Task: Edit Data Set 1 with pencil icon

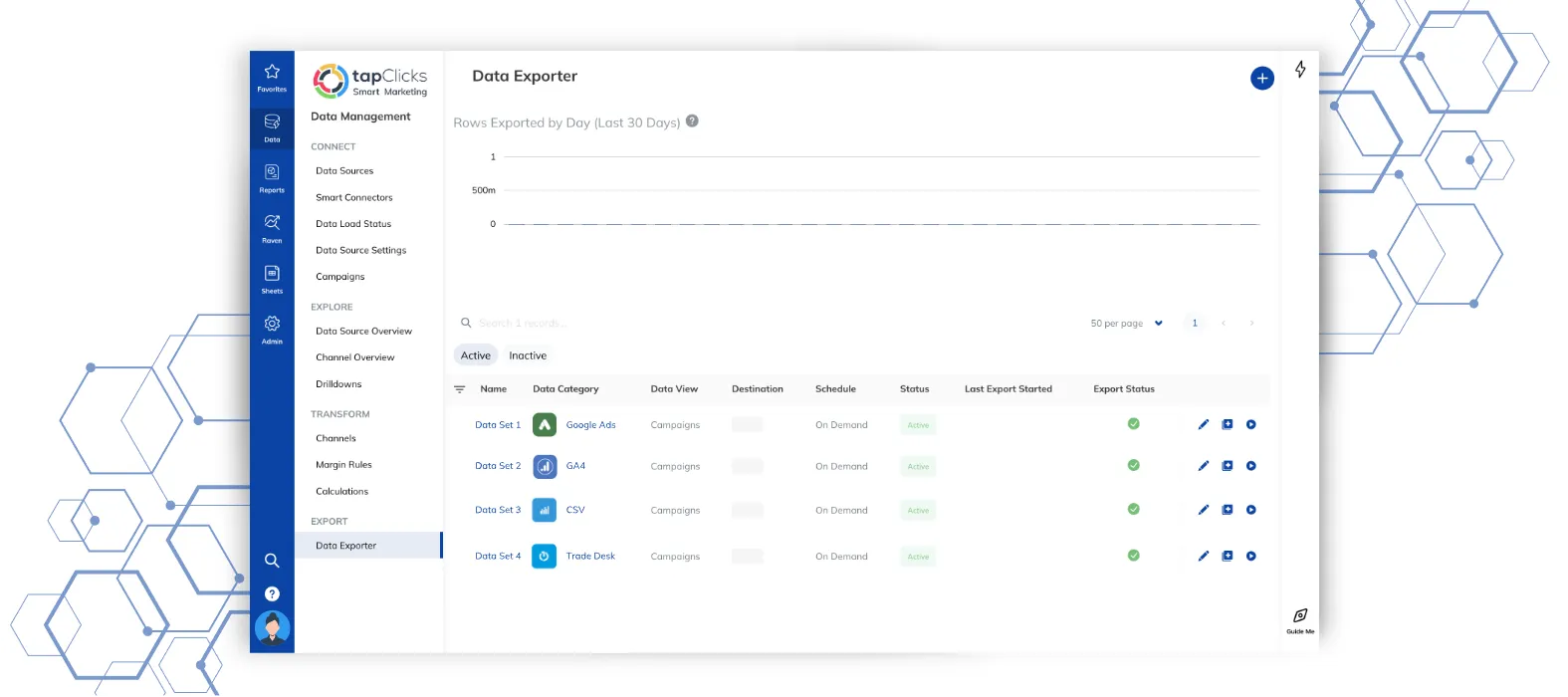Action: [x=1204, y=424]
